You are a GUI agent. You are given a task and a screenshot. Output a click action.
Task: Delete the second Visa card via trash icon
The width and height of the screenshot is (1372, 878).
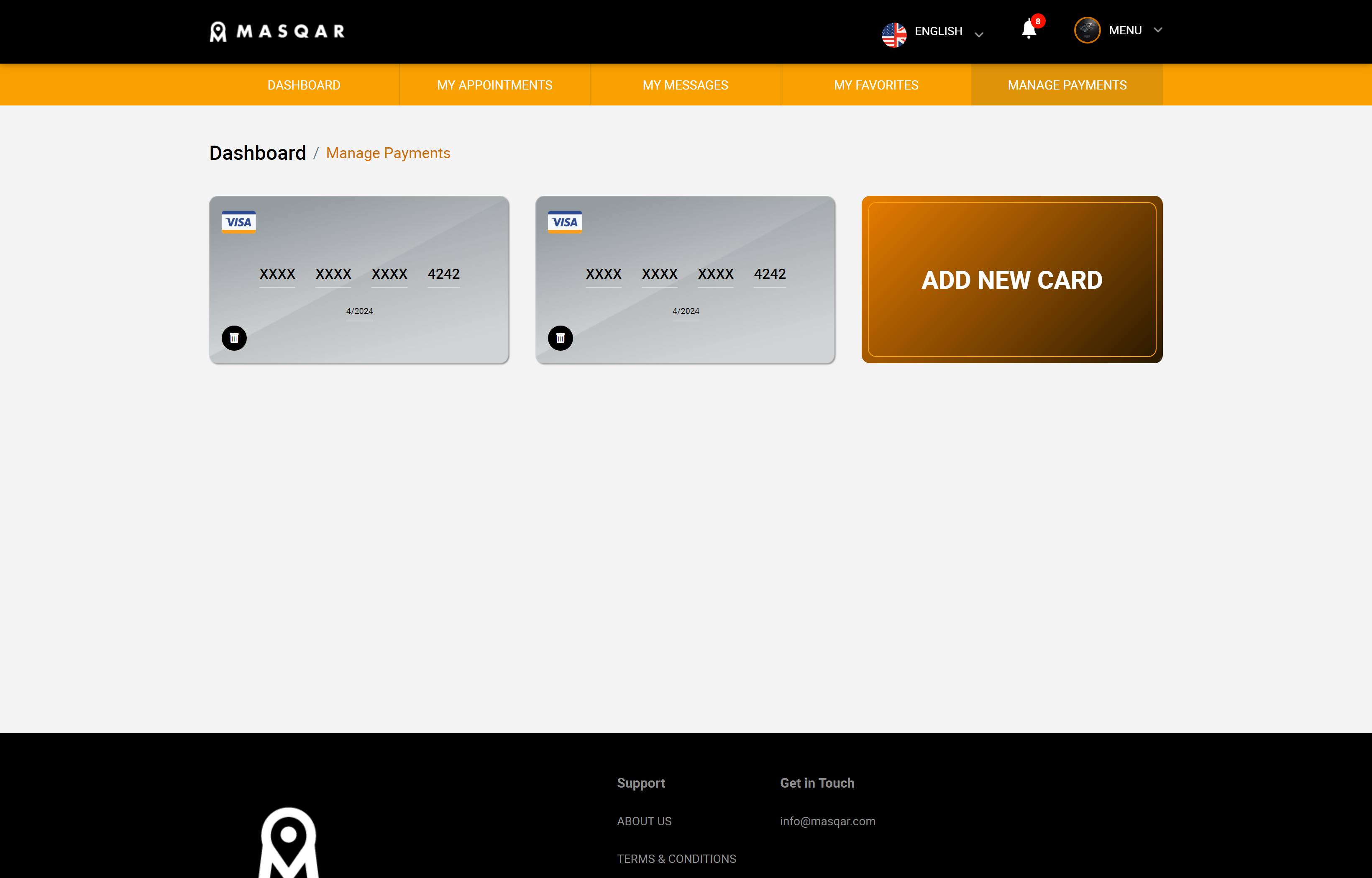tap(560, 338)
